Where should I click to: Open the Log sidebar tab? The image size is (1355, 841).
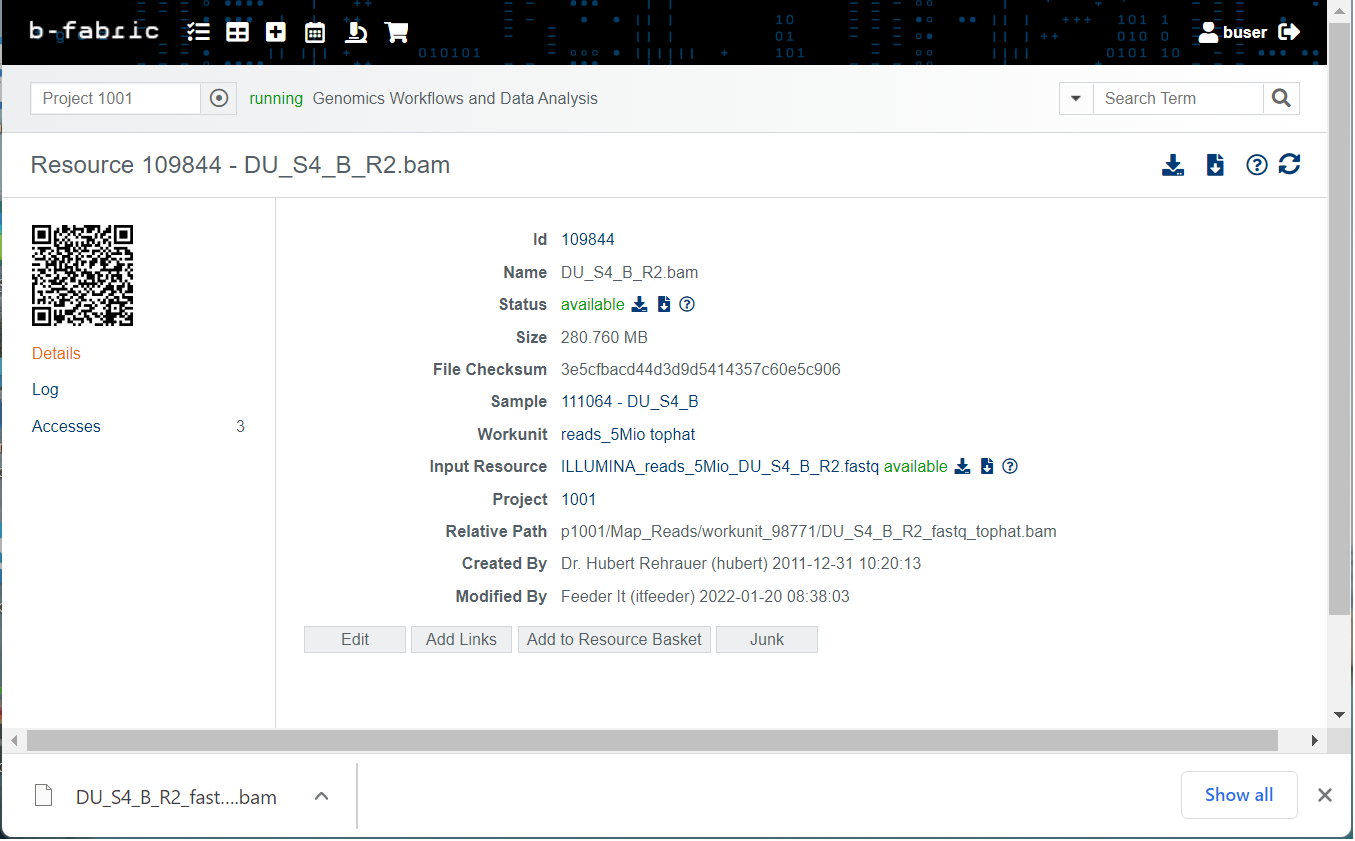pos(45,389)
